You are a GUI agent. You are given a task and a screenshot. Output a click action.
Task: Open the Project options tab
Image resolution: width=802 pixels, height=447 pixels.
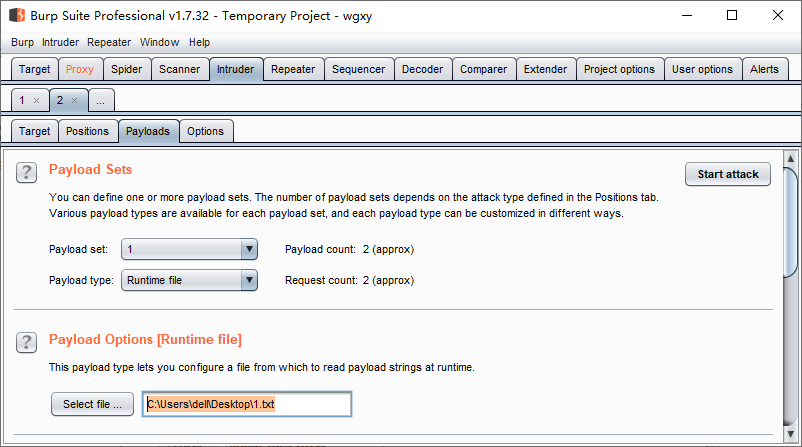[x=619, y=69]
